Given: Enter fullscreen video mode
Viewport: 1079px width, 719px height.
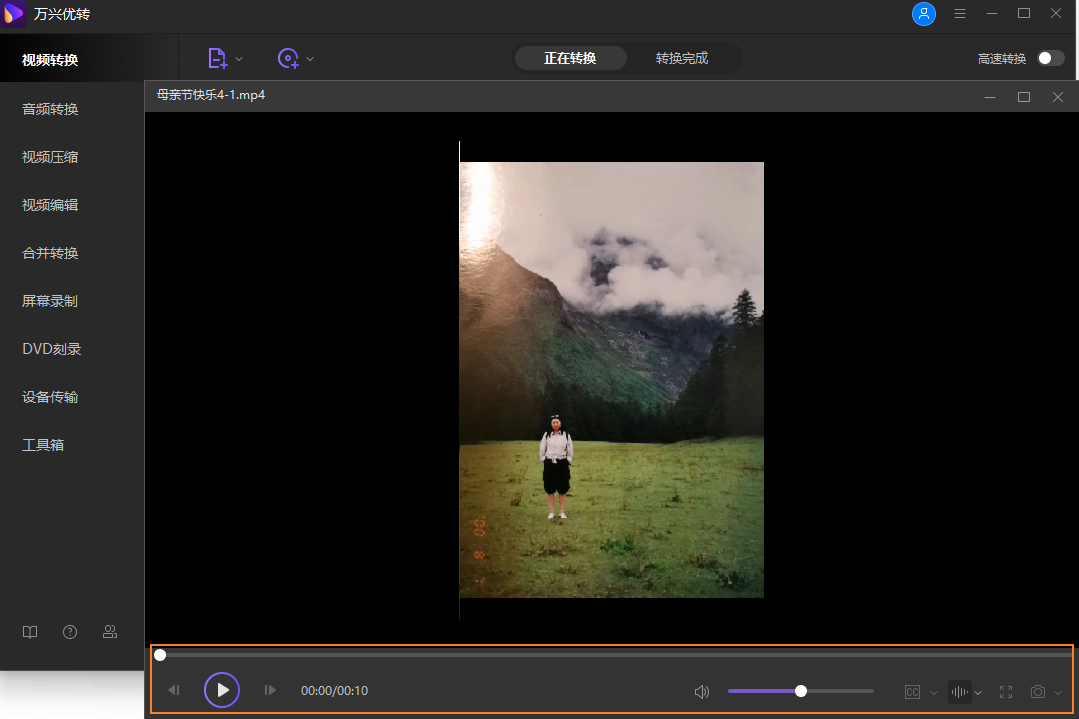Looking at the screenshot, I should [x=1006, y=692].
